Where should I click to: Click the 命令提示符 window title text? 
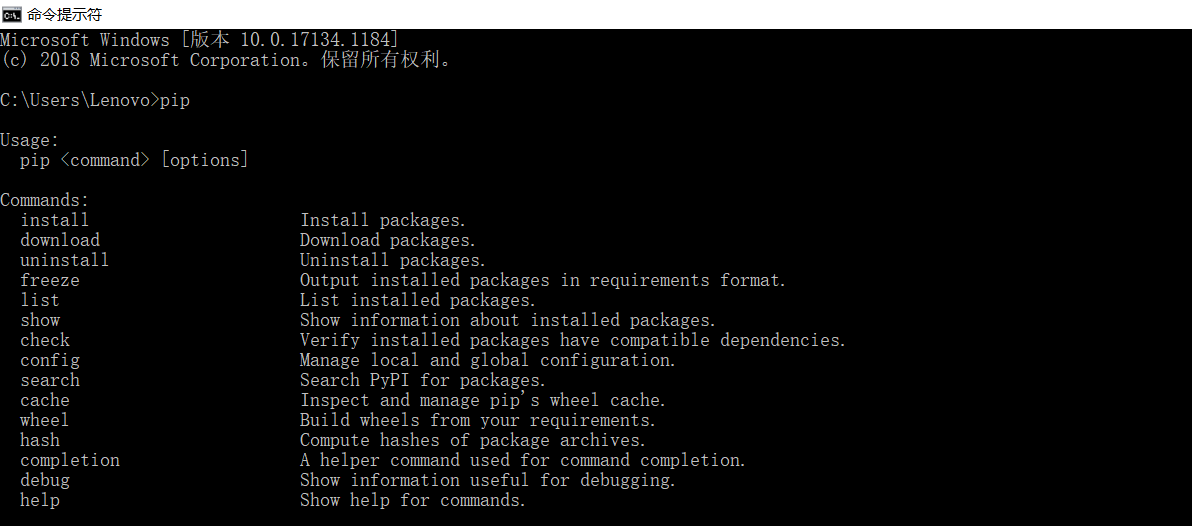pyautogui.click(x=64, y=14)
